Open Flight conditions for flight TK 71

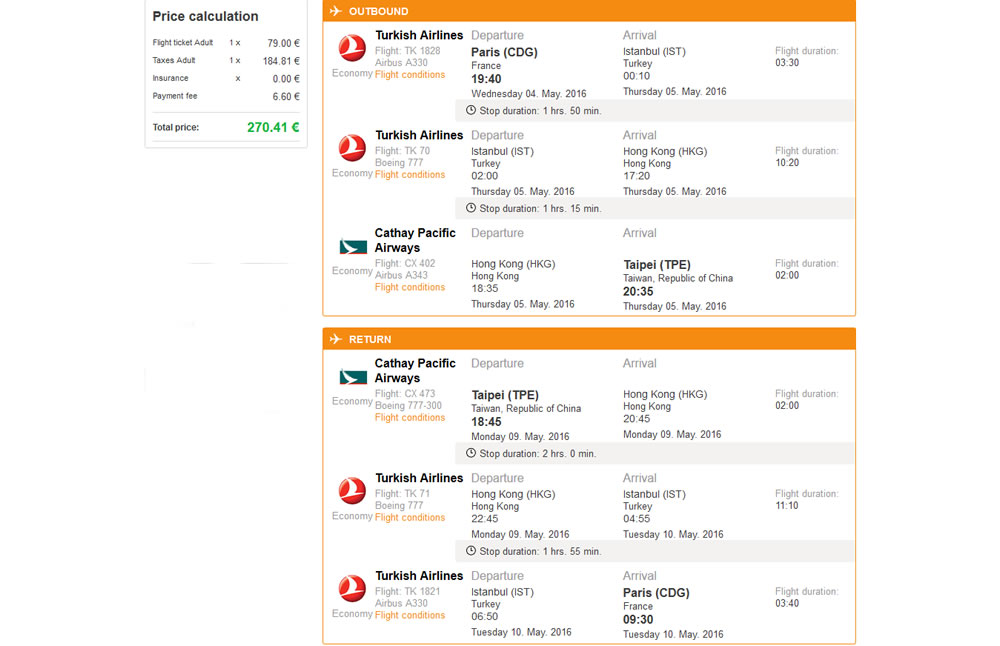pos(410,518)
